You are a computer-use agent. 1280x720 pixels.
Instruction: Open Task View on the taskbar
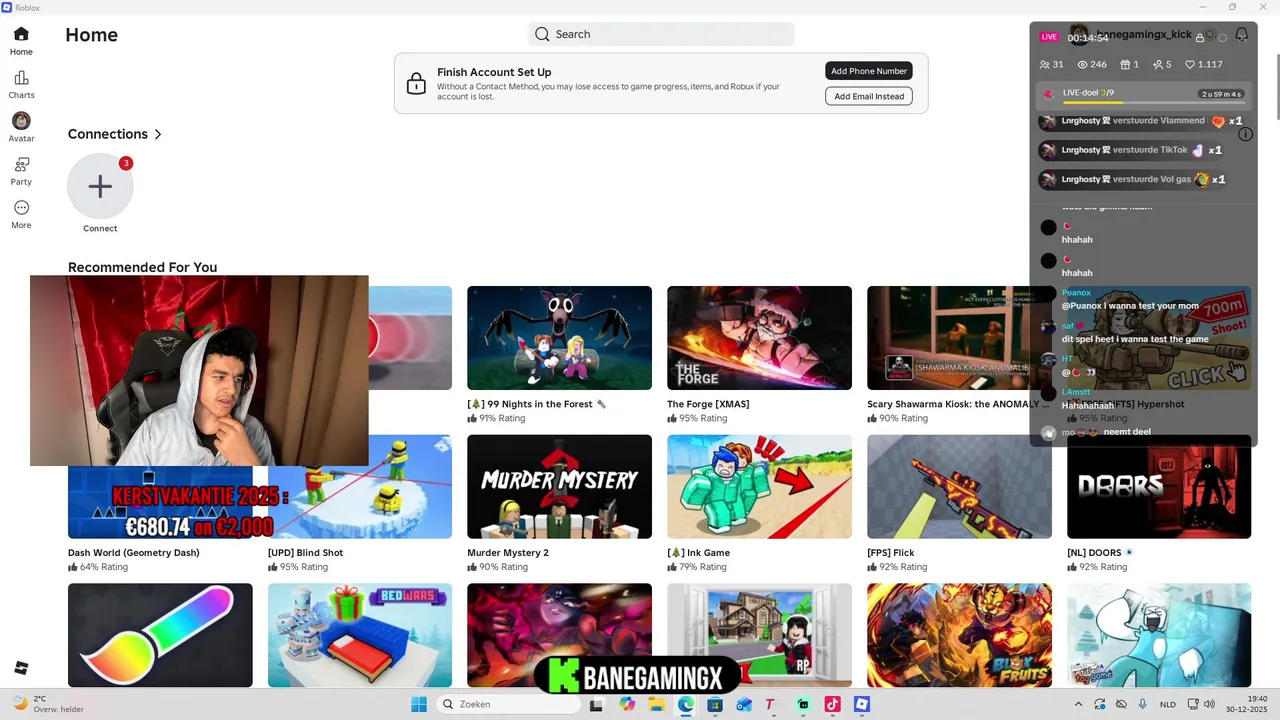tap(596, 704)
